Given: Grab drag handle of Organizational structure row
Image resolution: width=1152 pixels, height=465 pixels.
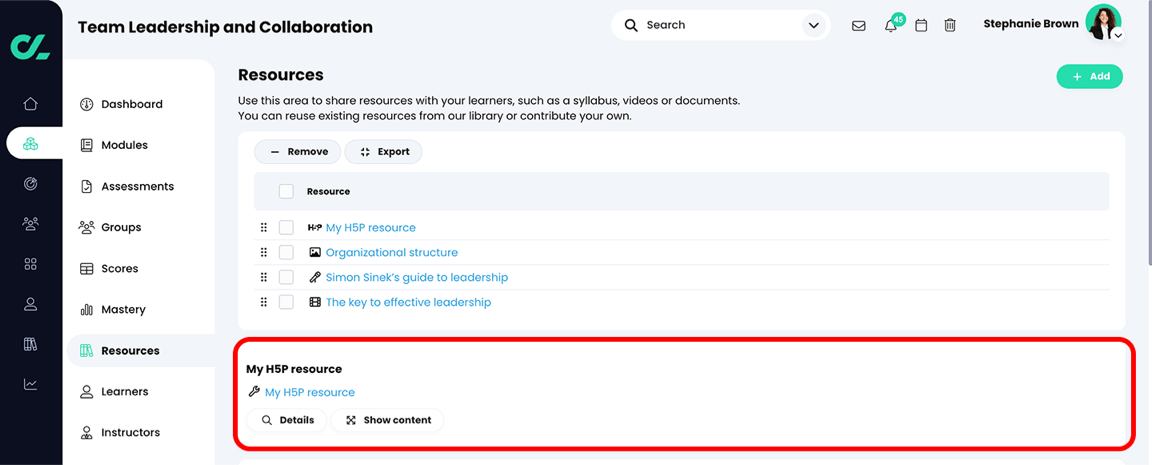Looking at the screenshot, I should pos(264,253).
